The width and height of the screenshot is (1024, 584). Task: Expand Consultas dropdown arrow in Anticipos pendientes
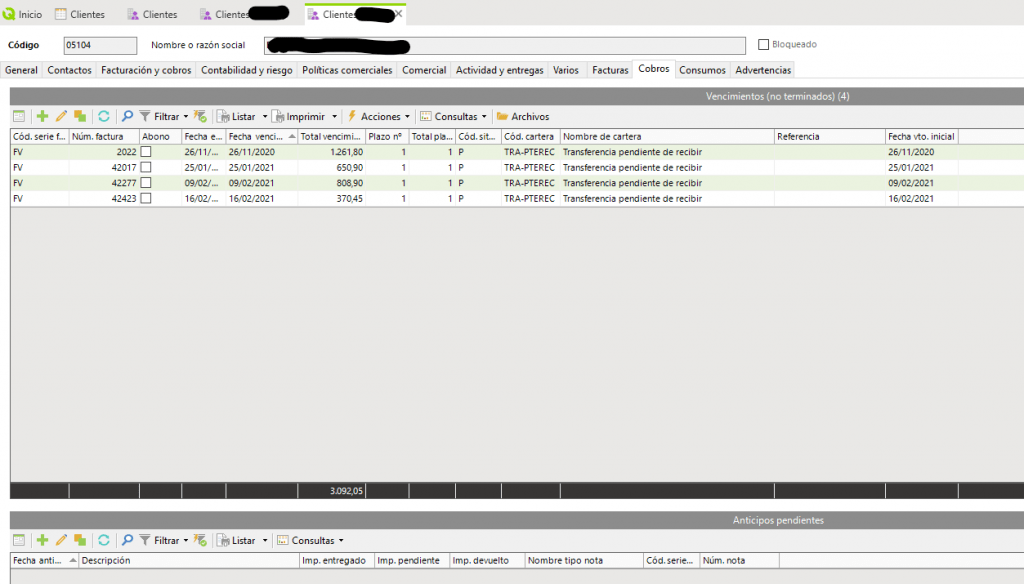point(341,541)
